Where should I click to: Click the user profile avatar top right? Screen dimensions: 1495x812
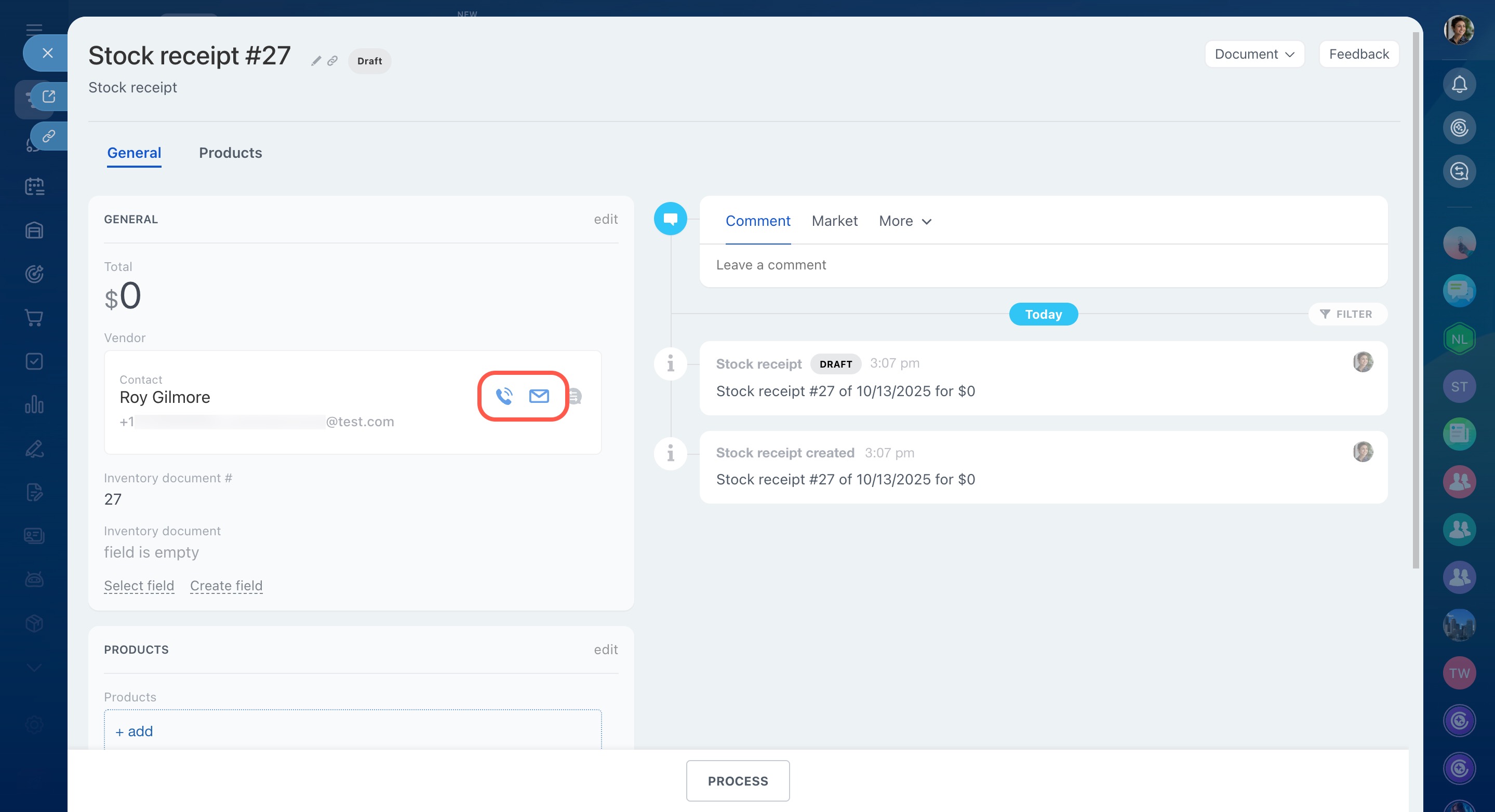coord(1459,30)
